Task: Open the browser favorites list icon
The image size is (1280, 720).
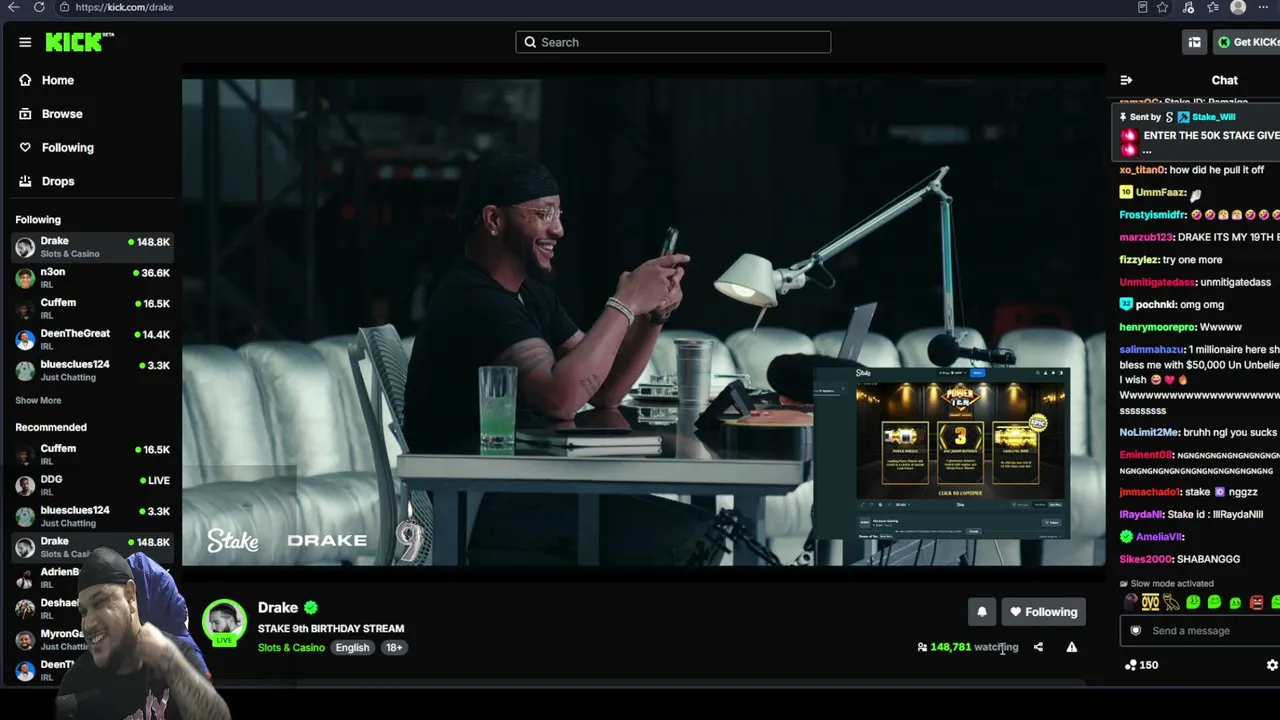Action: [x=1213, y=7]
